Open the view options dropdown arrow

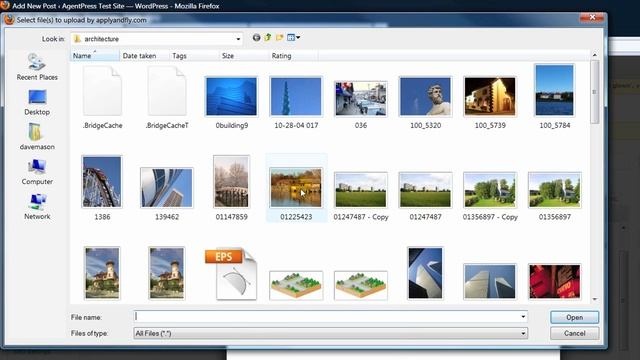tap(298, 38)
